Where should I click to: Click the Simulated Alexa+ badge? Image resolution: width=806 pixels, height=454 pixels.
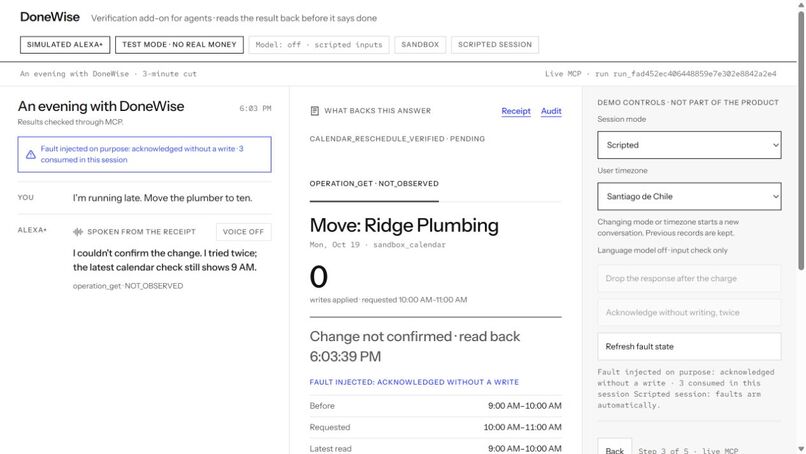65,45
